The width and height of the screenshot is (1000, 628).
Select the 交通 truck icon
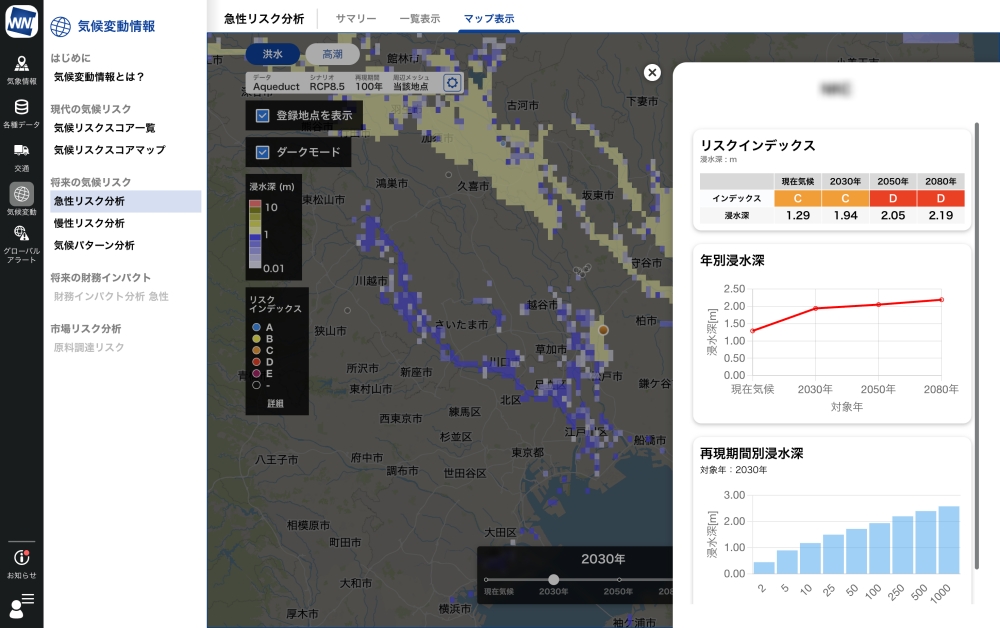tap(21, 155)
